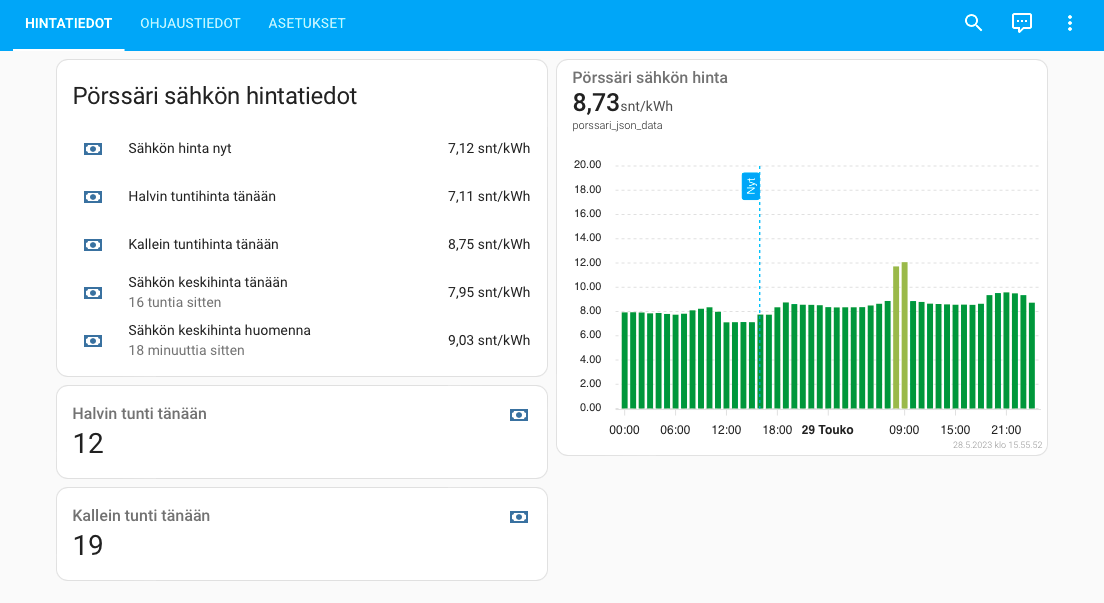Switch to the HINTATIEDOT tab

click(x=68, y=23)
